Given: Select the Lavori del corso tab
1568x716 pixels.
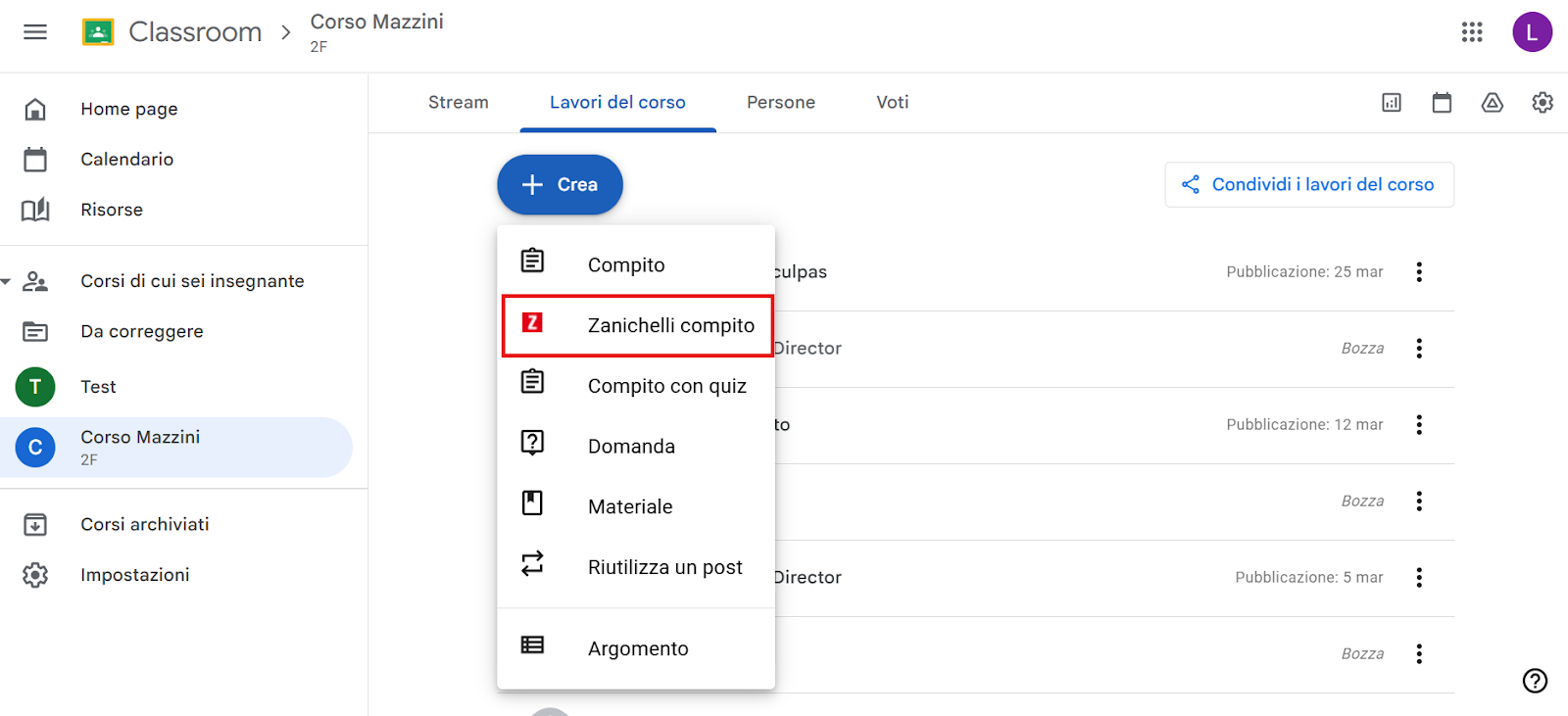Looking at the screenshot, I should pos(617,102).
